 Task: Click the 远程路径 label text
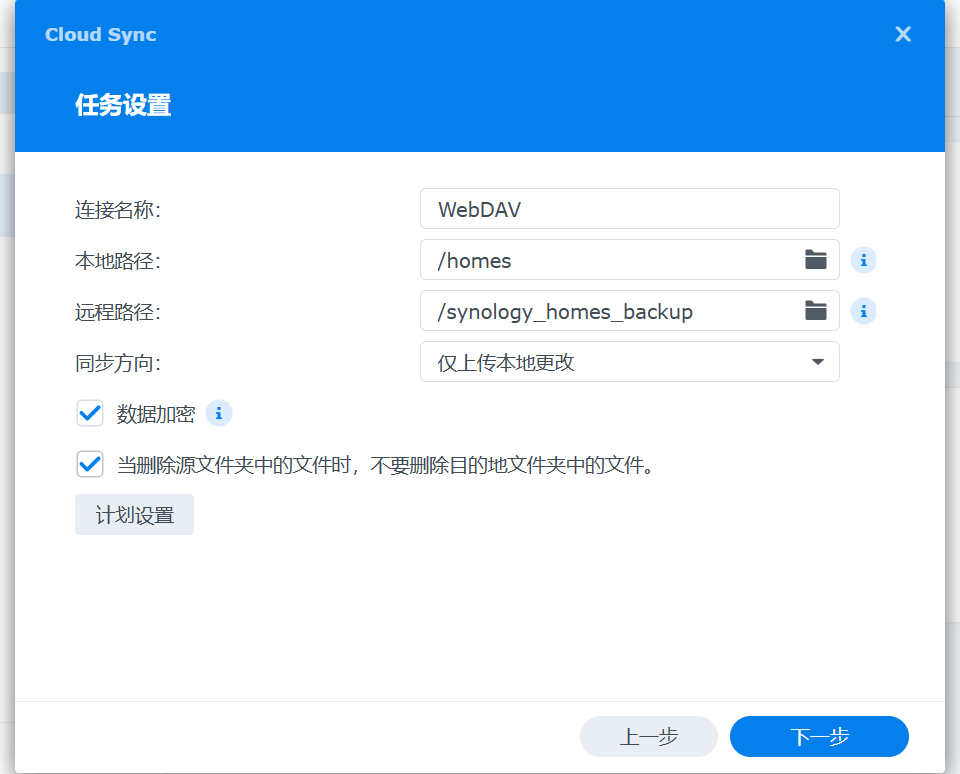(x=118, y=312)
